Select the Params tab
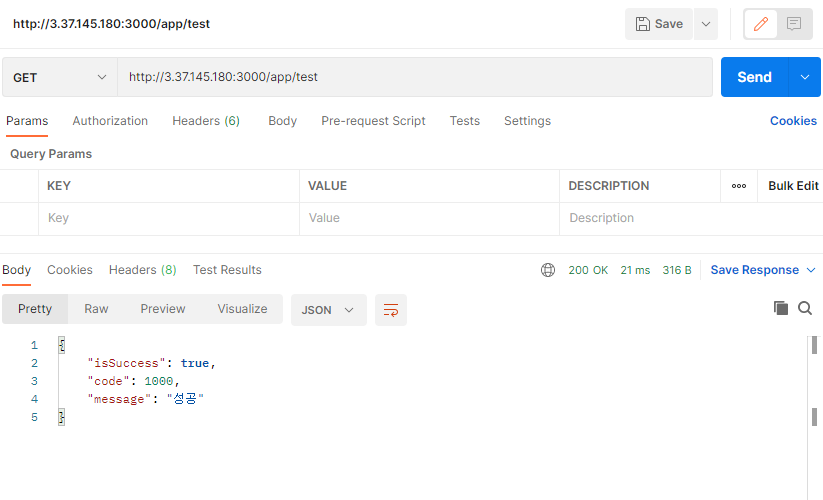823x500 pixels. pos(27,121)
